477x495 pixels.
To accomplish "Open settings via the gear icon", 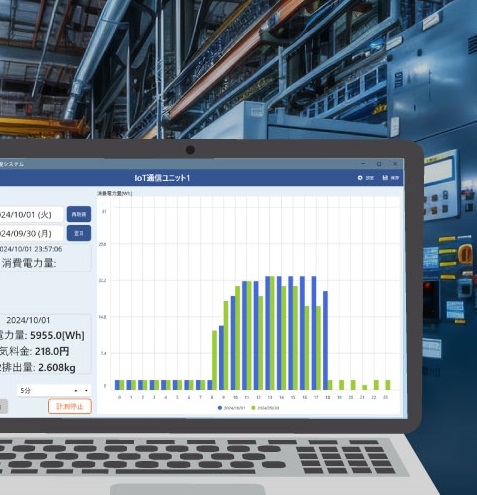I will pyautogui.click(x=360, y=178).
